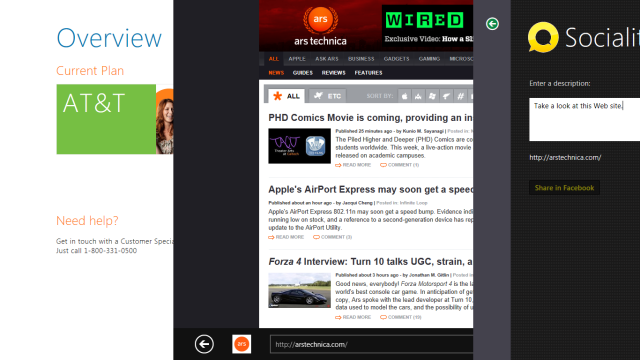This screenshot has height=360, width=640.
Task: Click the green back arrow in share pane
Action: pos(492,24)
